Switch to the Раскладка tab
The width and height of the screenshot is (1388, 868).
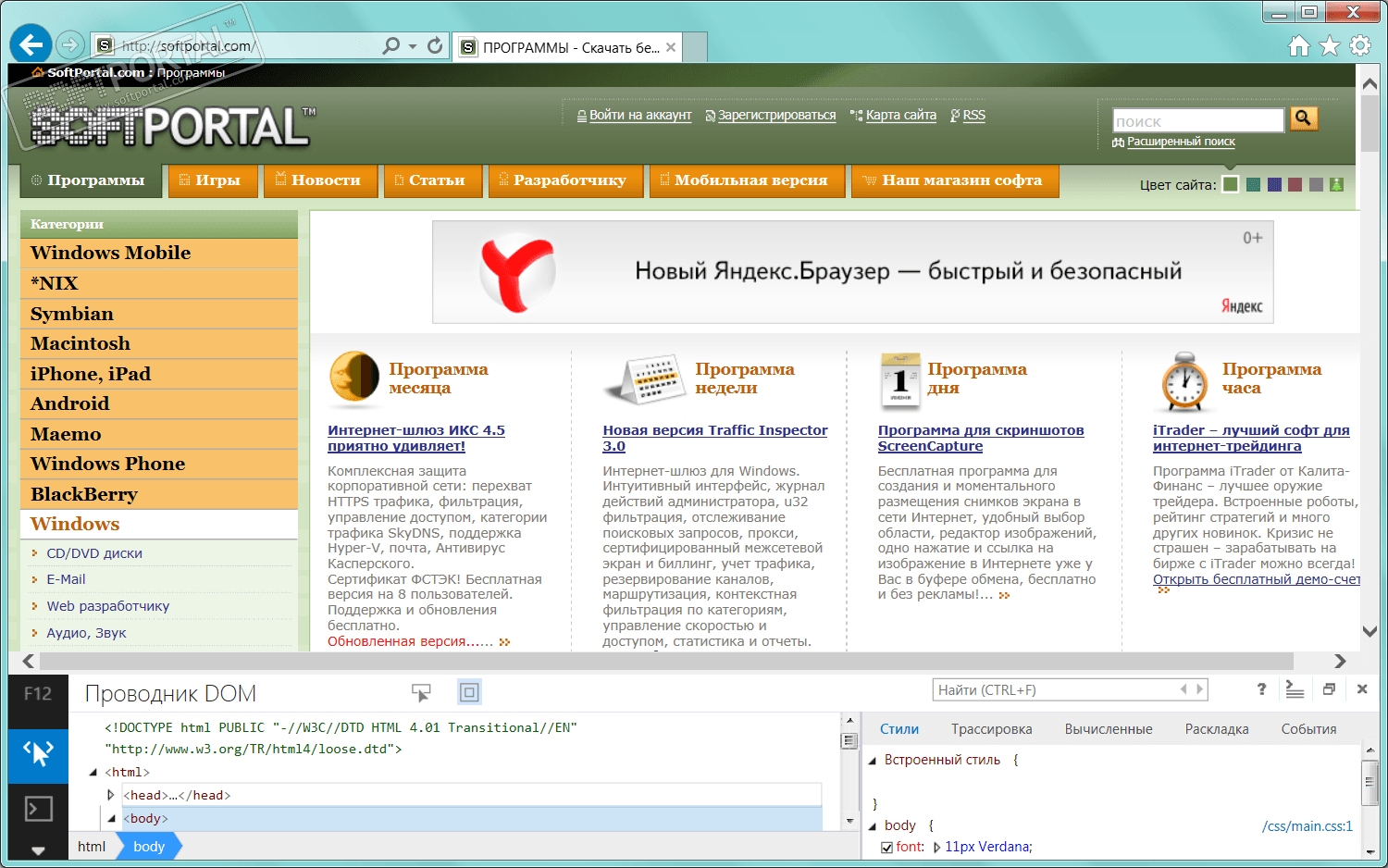point(1217,729)
